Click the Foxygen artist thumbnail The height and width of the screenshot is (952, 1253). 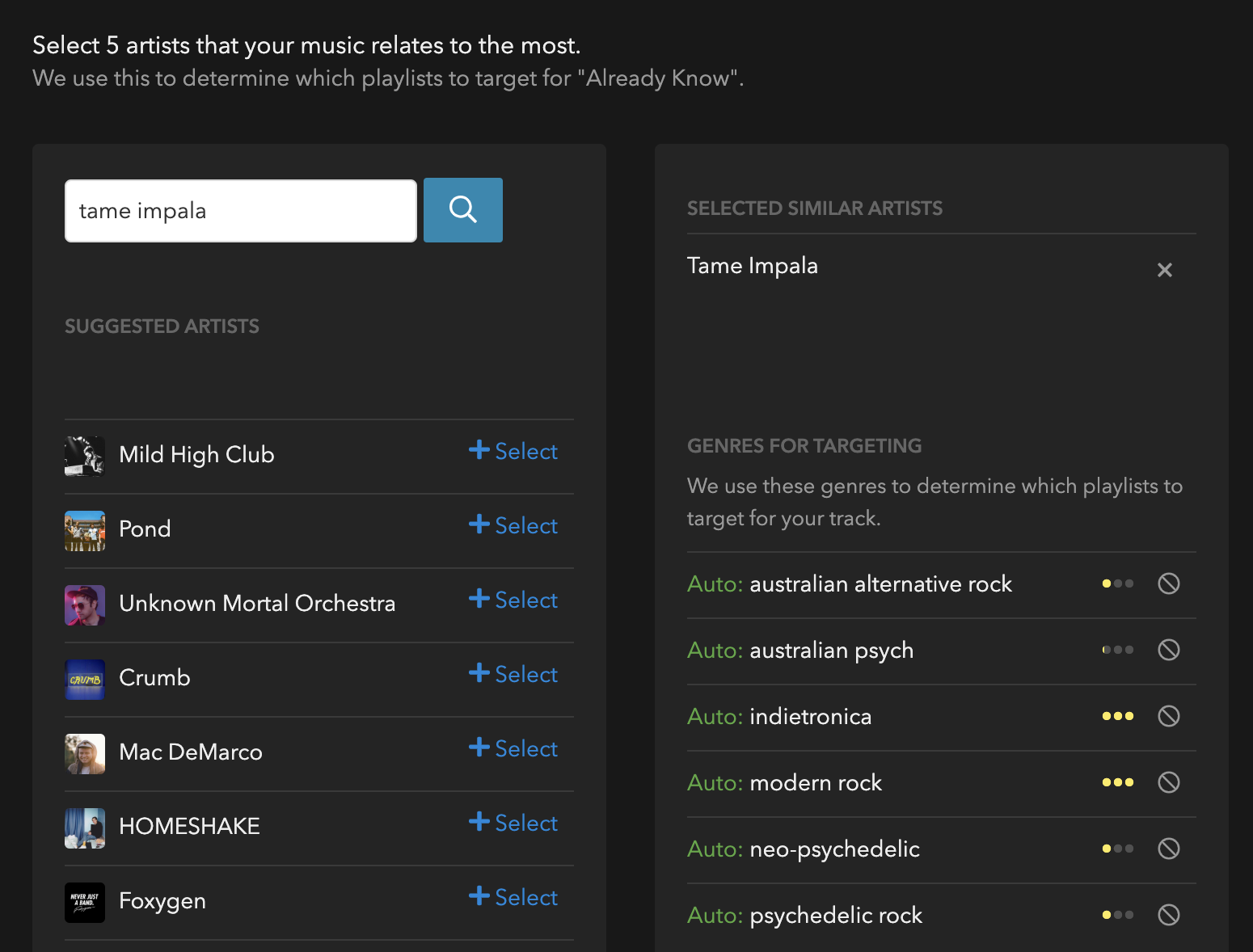tap(85, 903)
